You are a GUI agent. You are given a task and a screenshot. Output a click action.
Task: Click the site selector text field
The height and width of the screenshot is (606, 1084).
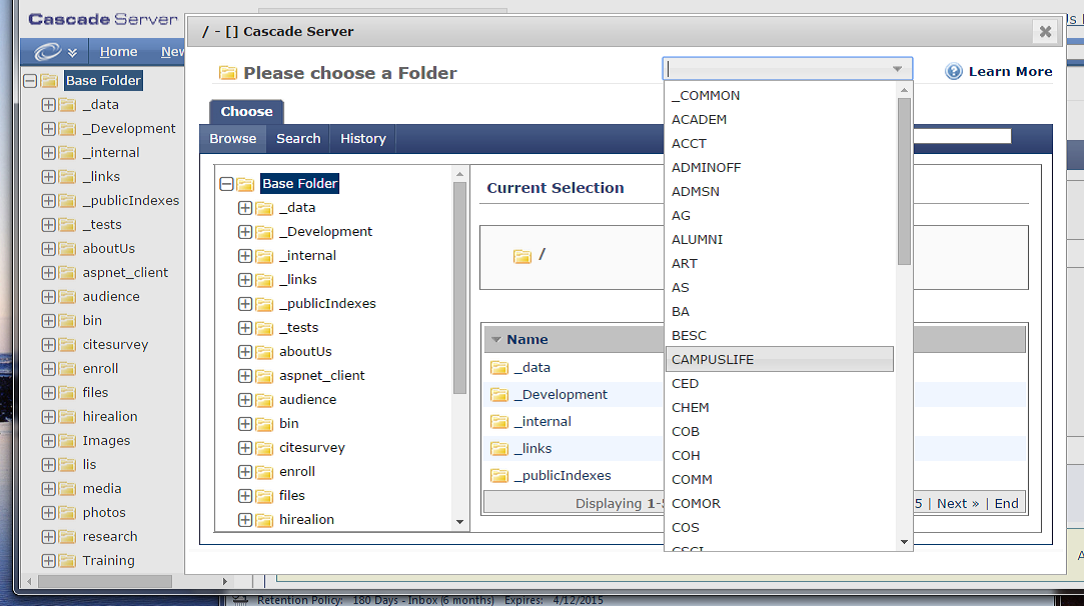pyautogui.click(x=778, y=69)
